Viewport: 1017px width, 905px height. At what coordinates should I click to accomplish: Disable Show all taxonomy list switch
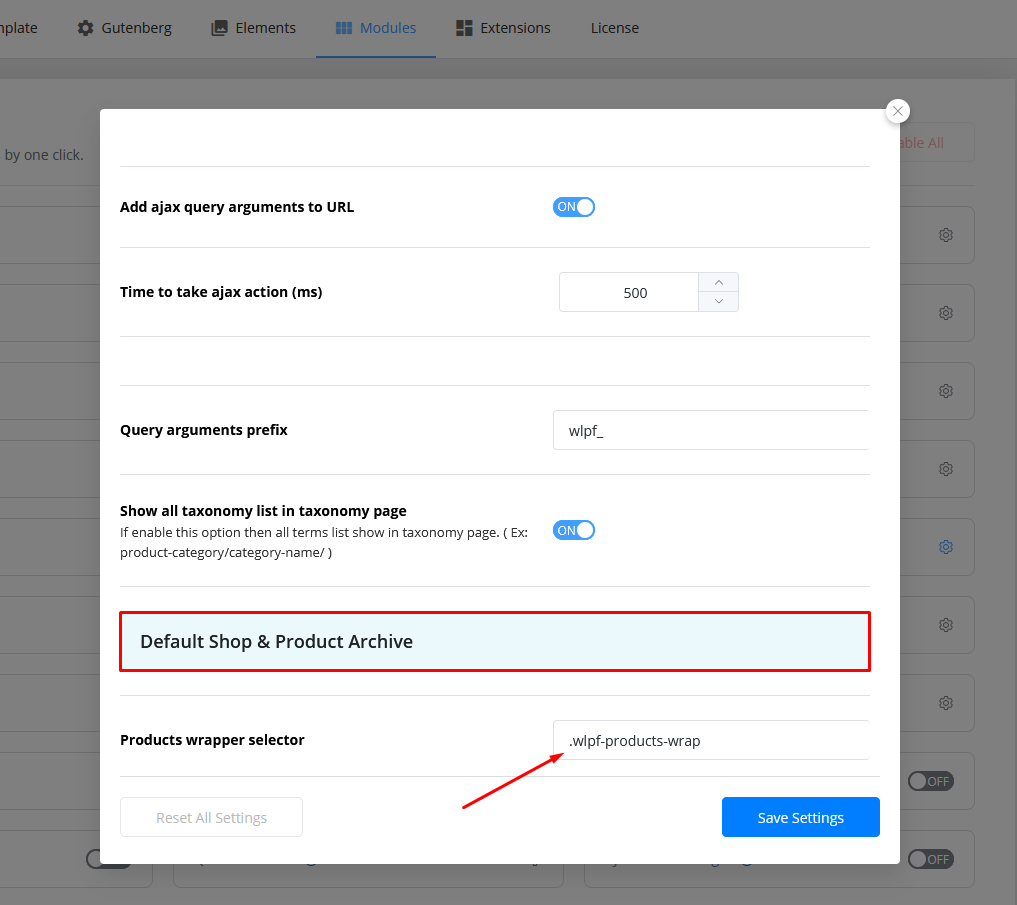pyautogui.click(x=574, y=530)
